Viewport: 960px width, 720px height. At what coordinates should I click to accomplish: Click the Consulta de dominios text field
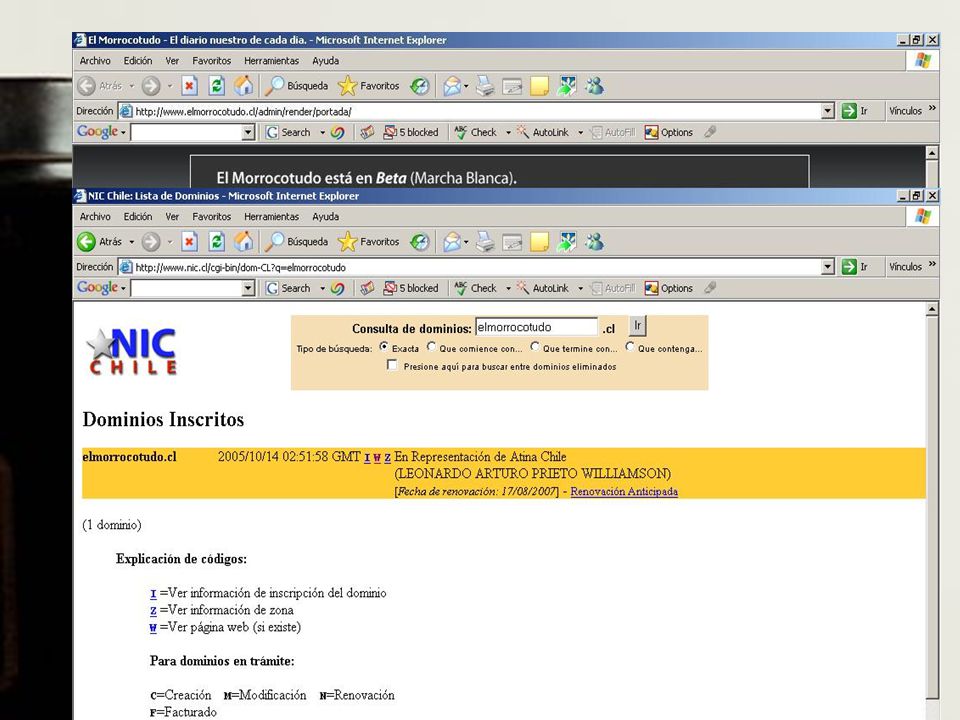point(536,327)
